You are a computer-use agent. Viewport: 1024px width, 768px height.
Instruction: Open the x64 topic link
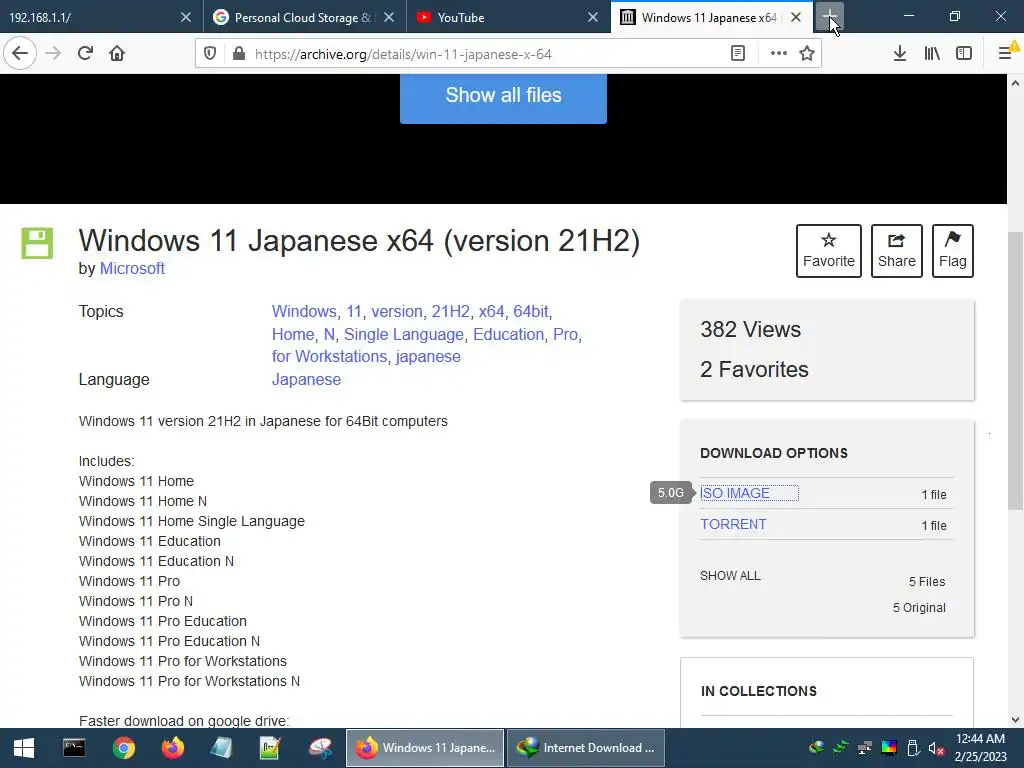pos(491,312)
